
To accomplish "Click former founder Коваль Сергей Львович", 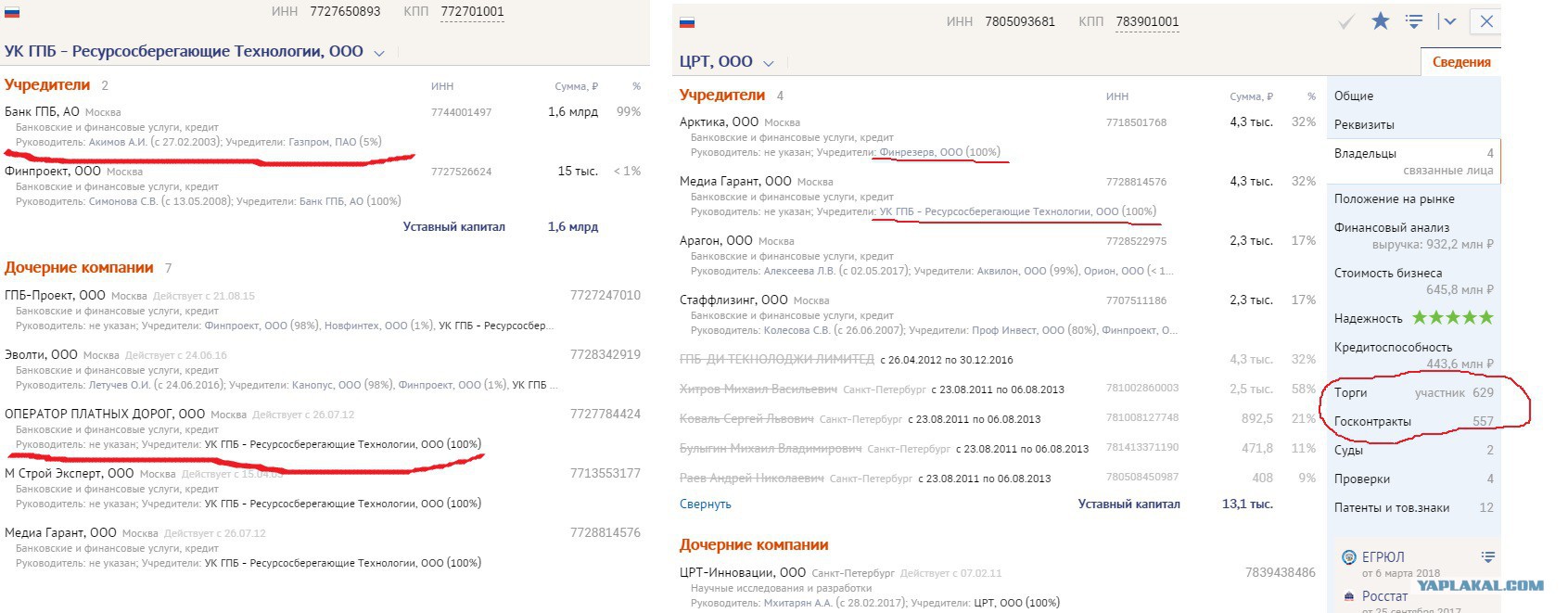I will (746, 419).
